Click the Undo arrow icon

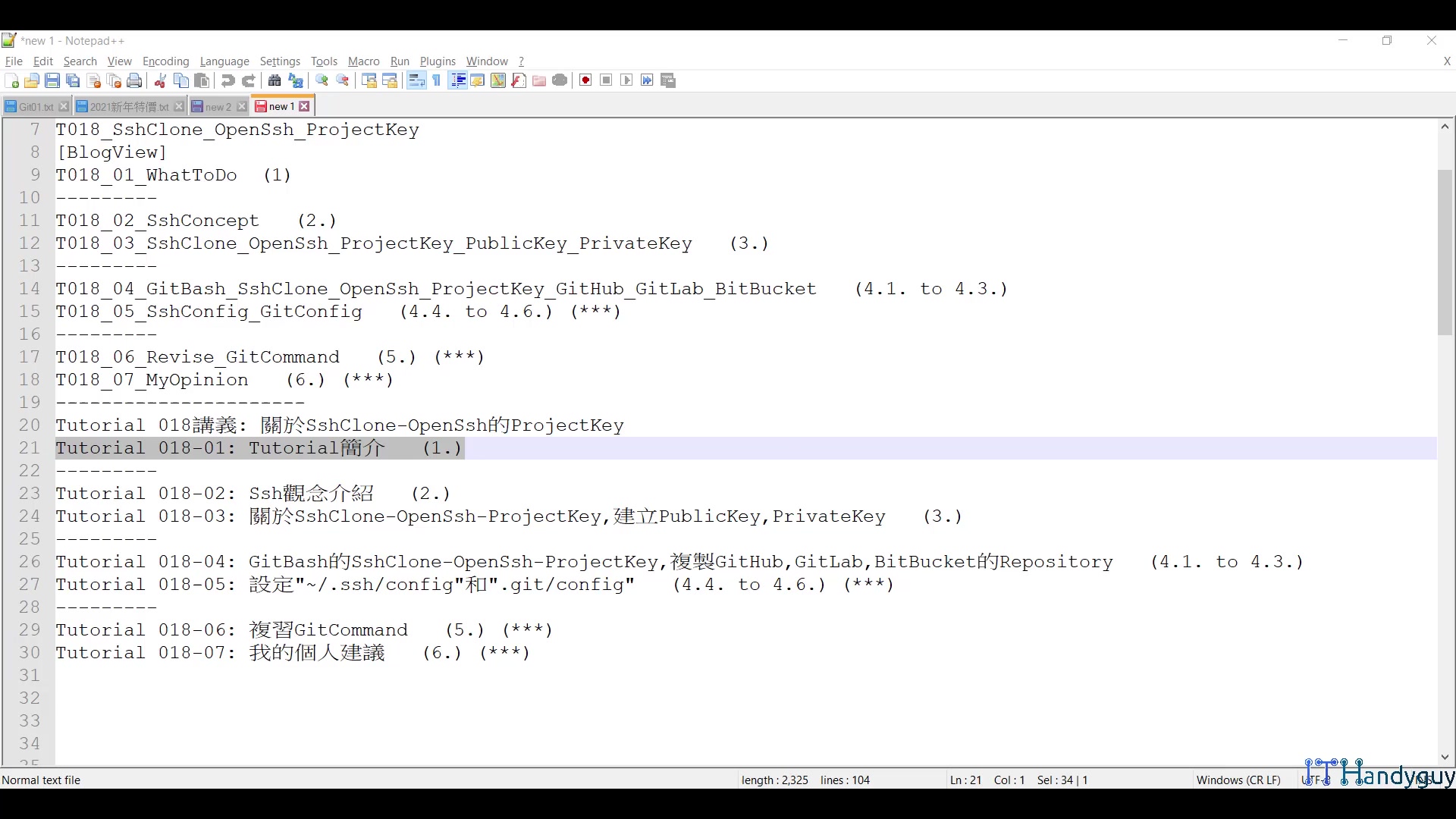227,80
